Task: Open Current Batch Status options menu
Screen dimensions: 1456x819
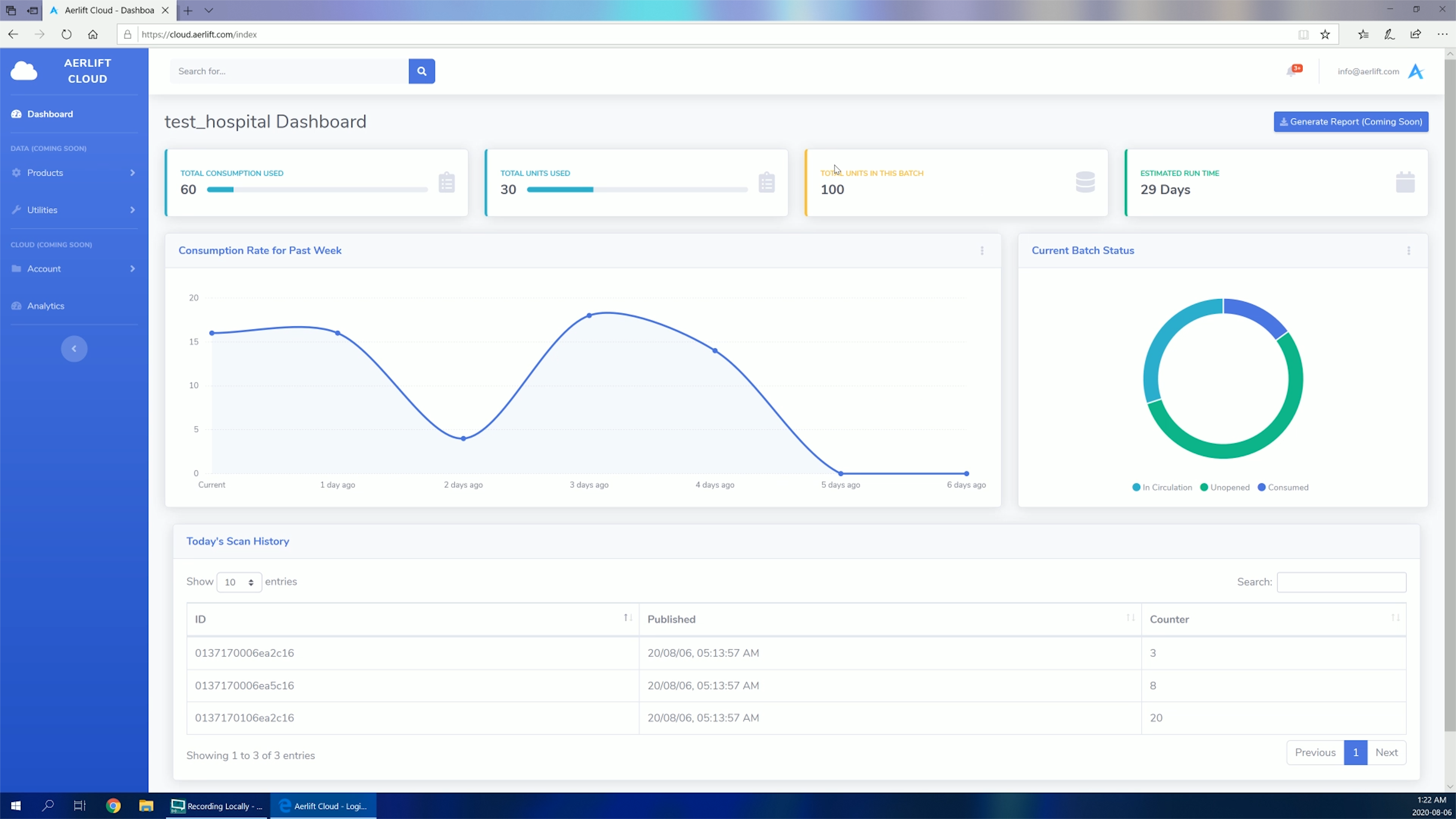Action: [x=1409, y=250]
